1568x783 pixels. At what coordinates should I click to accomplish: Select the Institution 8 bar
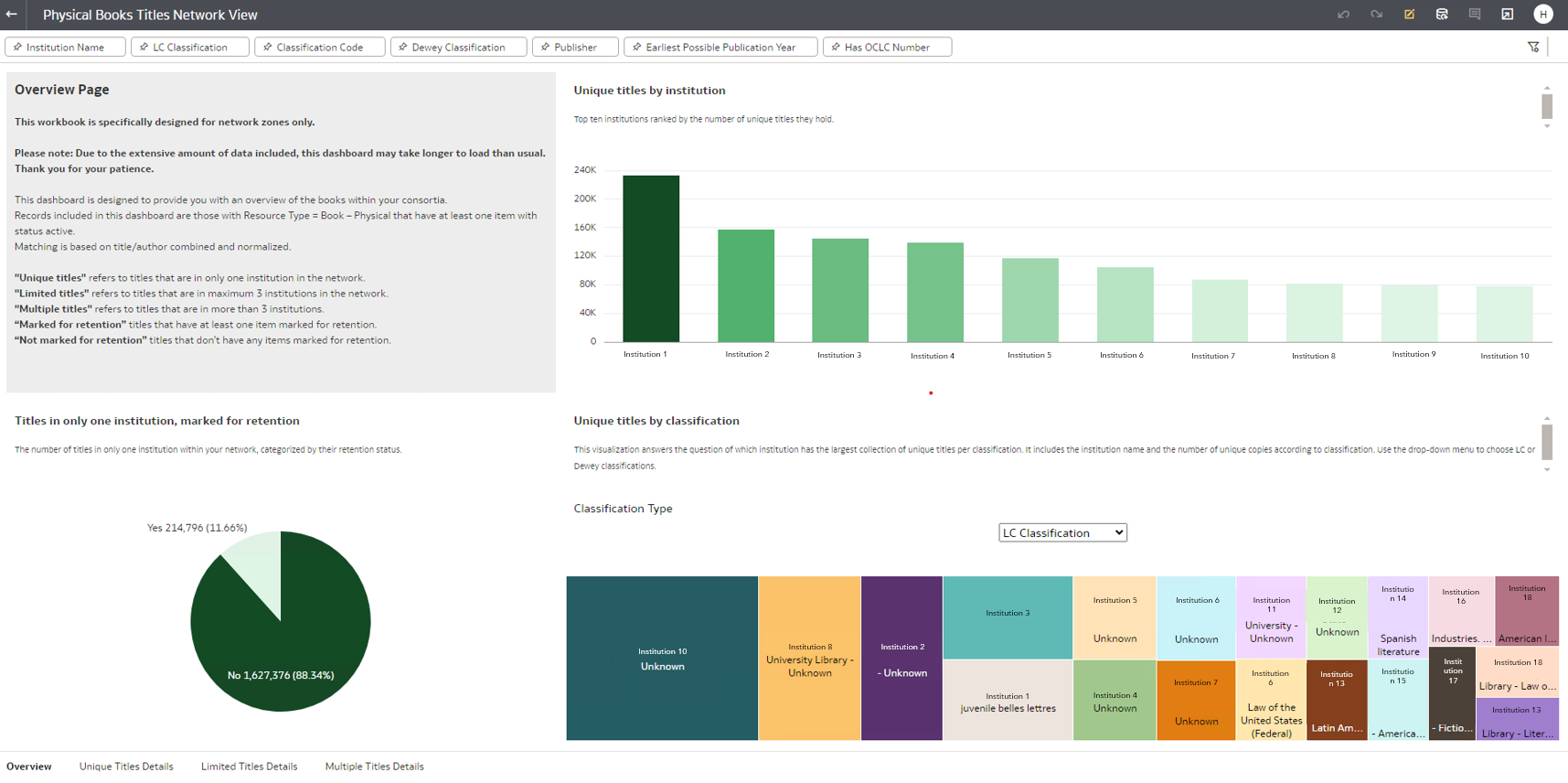click(x=1315, y=313)
